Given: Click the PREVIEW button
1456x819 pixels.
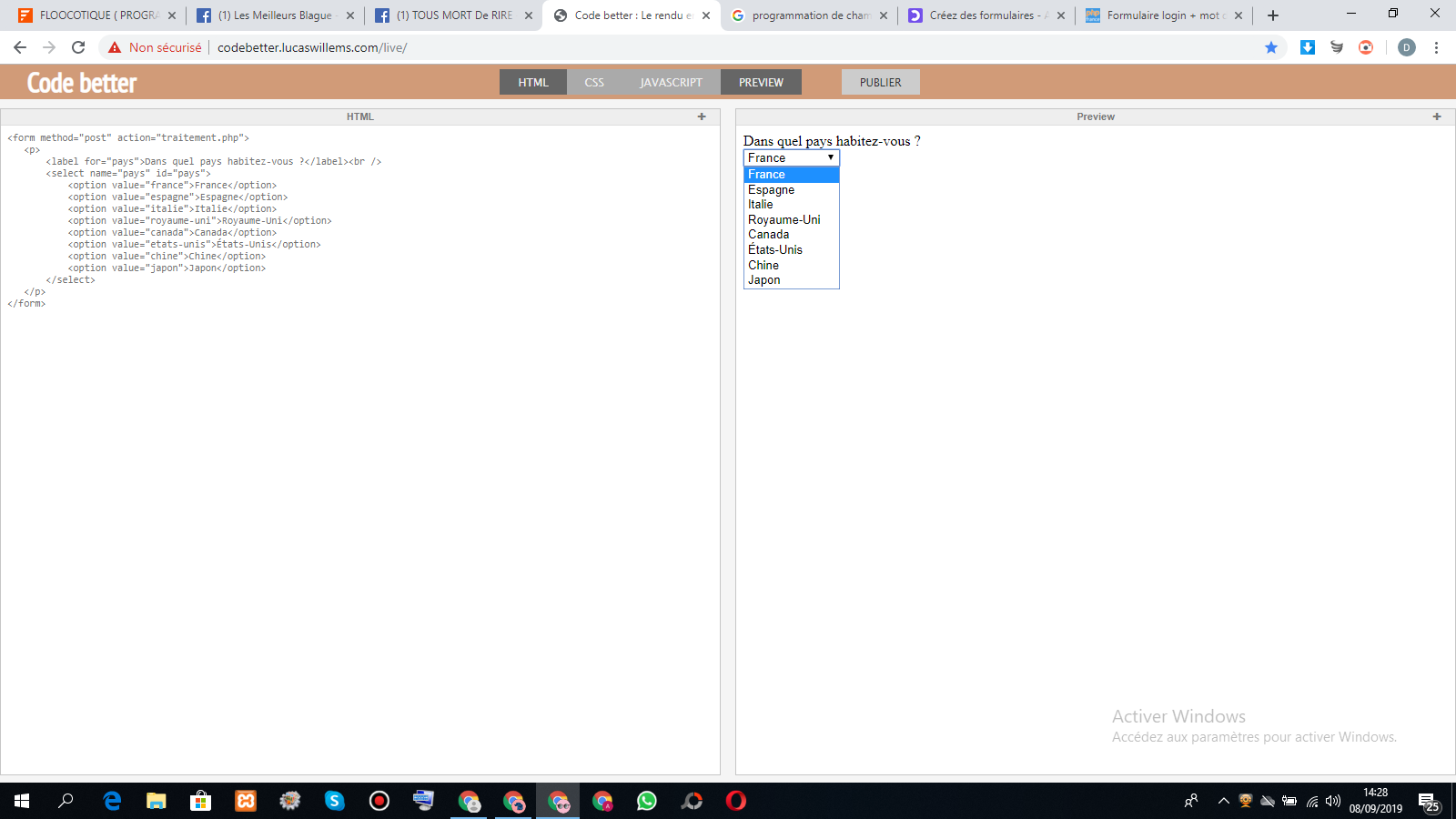Looking at the screenshot, I should point(761,82).
